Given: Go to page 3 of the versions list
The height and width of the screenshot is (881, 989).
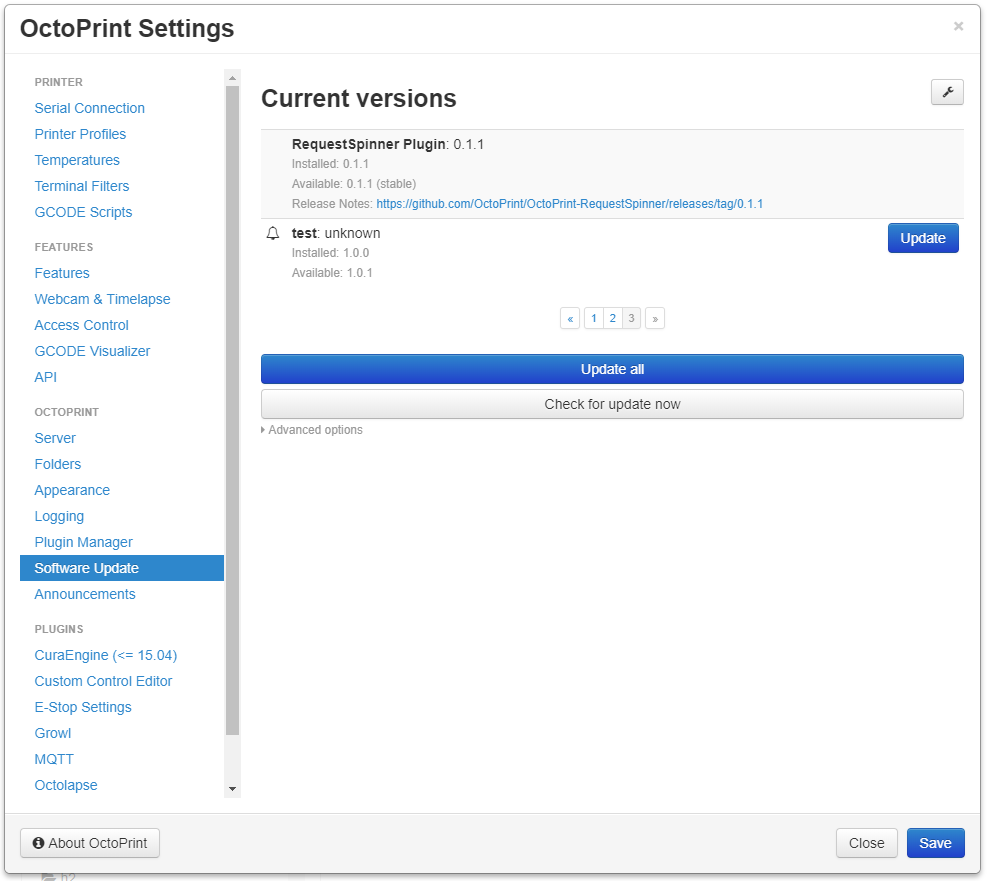Looking at the screenshot, I should tap(631, 317).
